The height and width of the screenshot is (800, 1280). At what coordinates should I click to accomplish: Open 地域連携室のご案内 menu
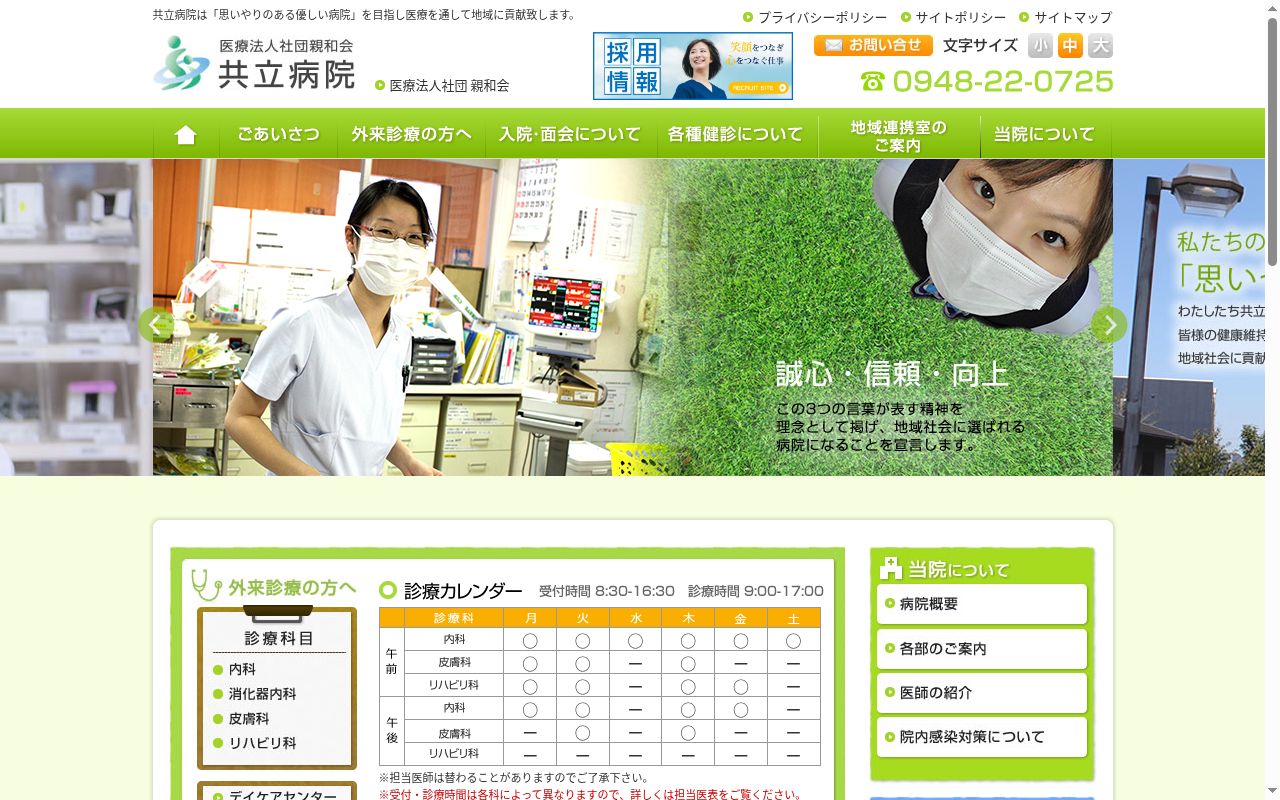pos(899,136)
